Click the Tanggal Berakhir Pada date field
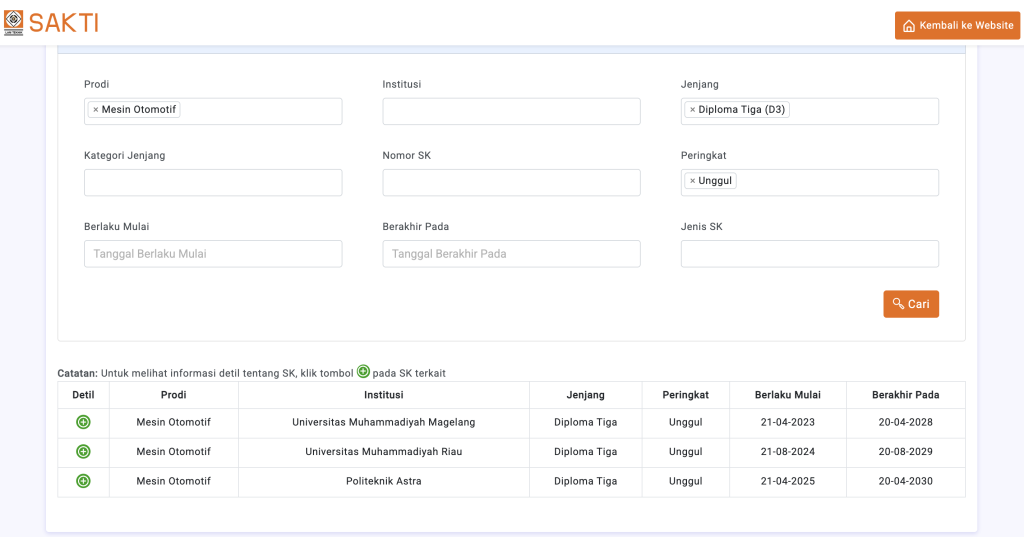The image size is (1024, 537). (511, 254)
